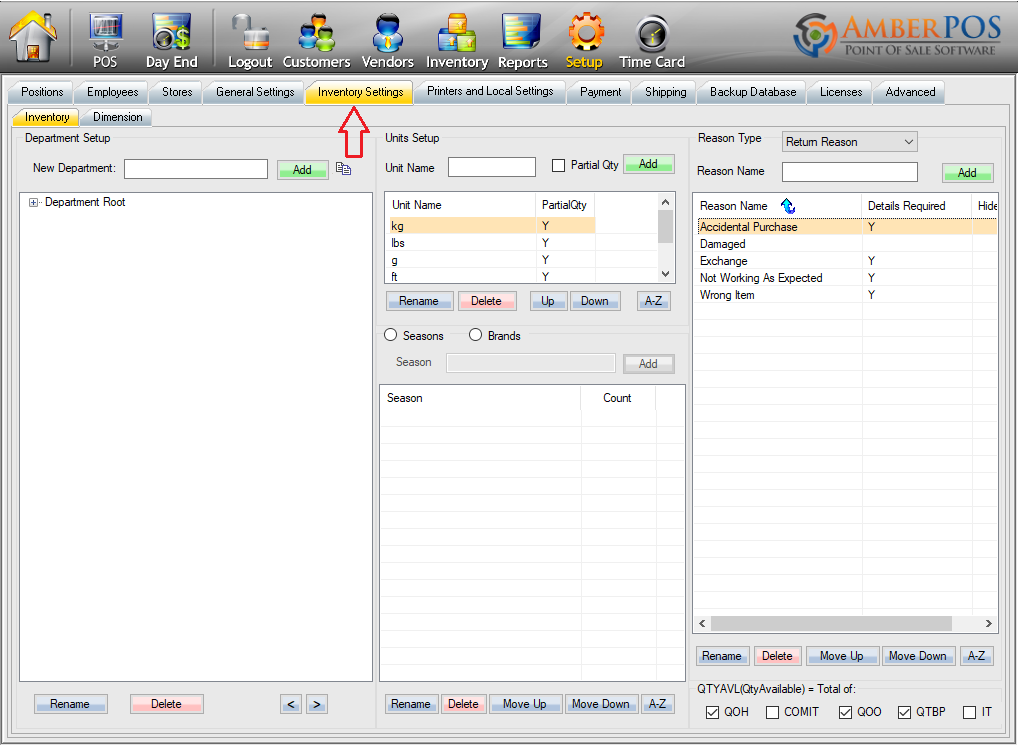Click the units list scroll up arrow

(665, 203)
